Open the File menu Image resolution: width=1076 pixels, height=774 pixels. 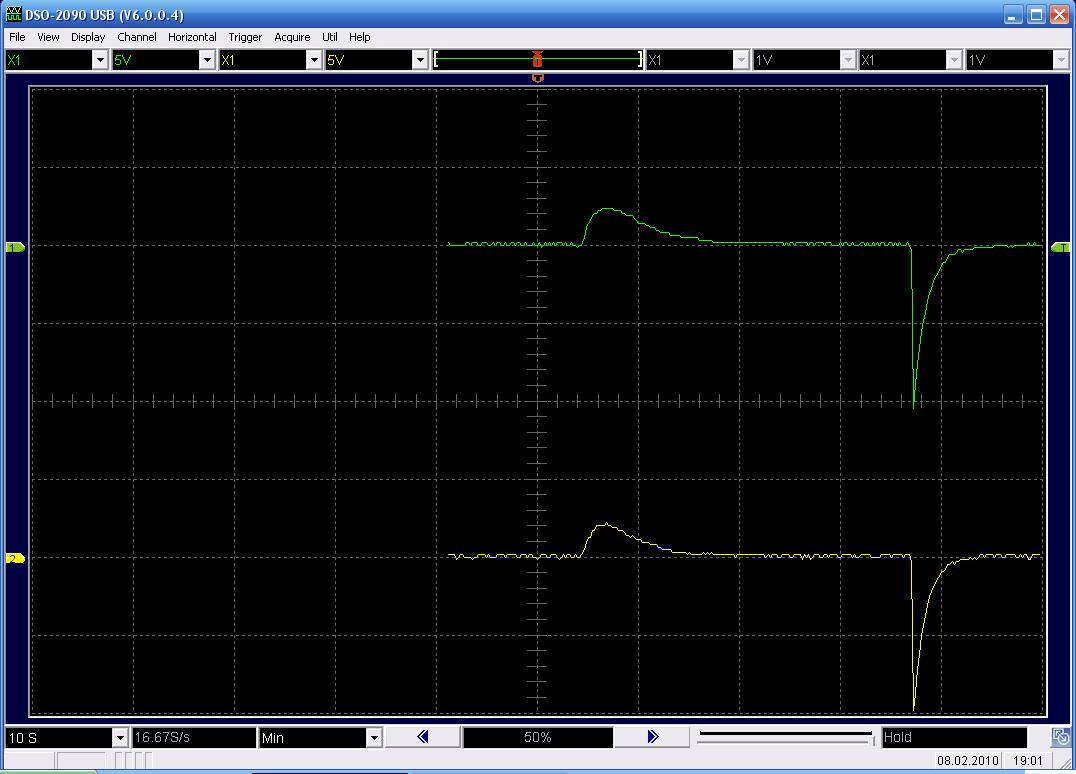[x=17, y=37]
